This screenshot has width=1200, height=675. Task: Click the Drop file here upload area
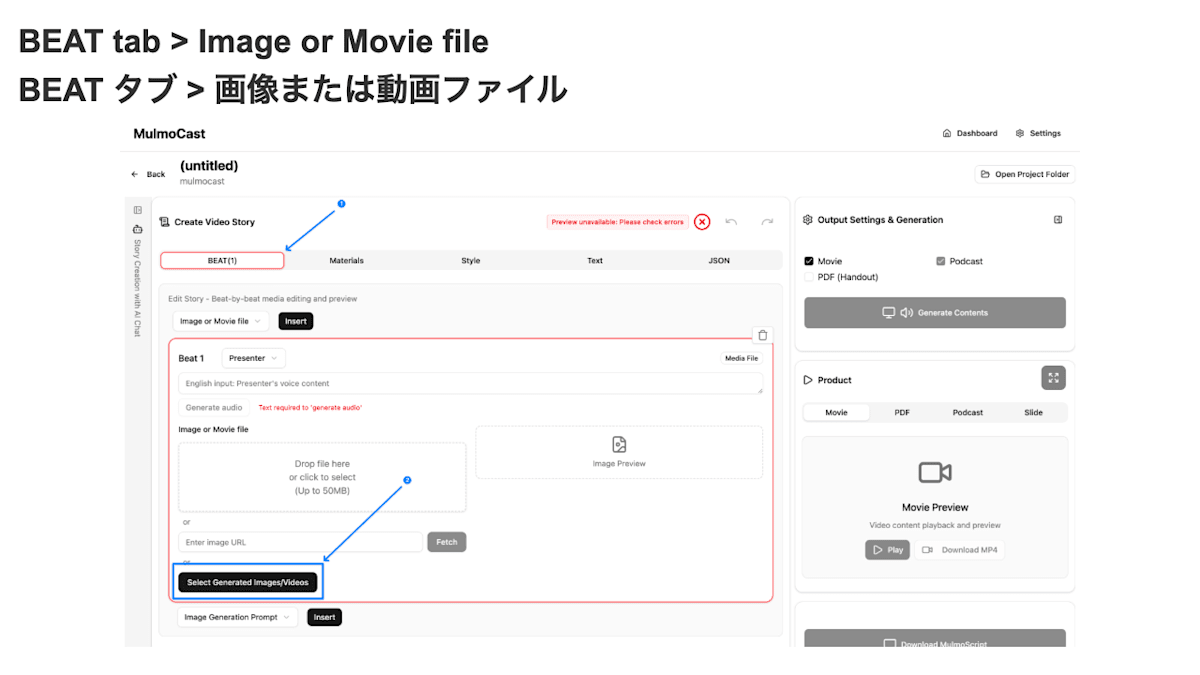322,477
